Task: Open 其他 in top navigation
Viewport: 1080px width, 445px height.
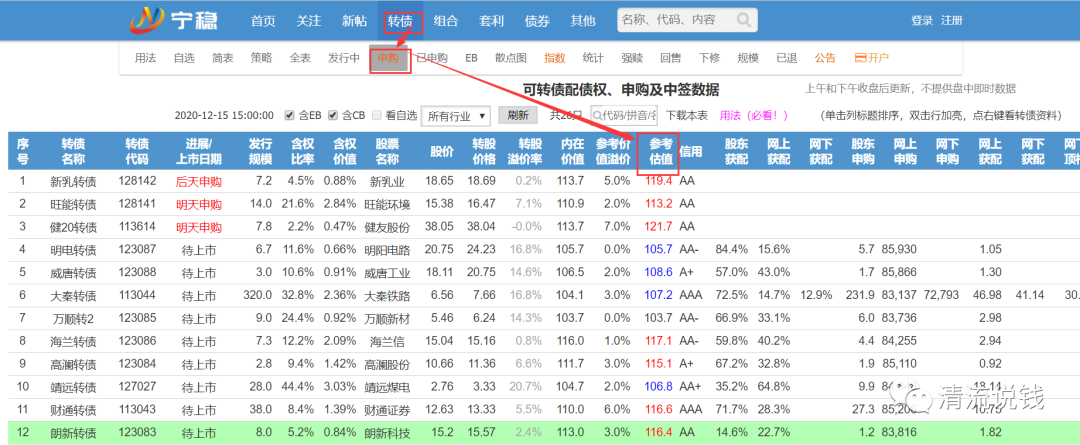Action: [583, 21]
